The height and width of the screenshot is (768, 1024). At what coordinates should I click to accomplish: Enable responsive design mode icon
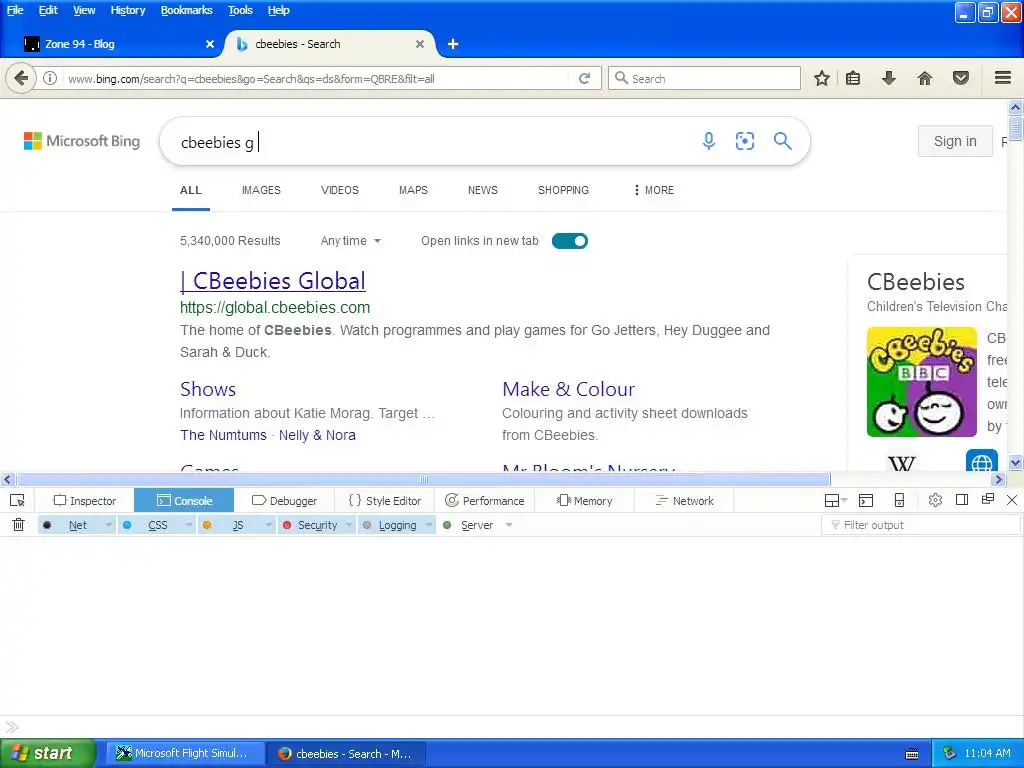click(899, 501)
